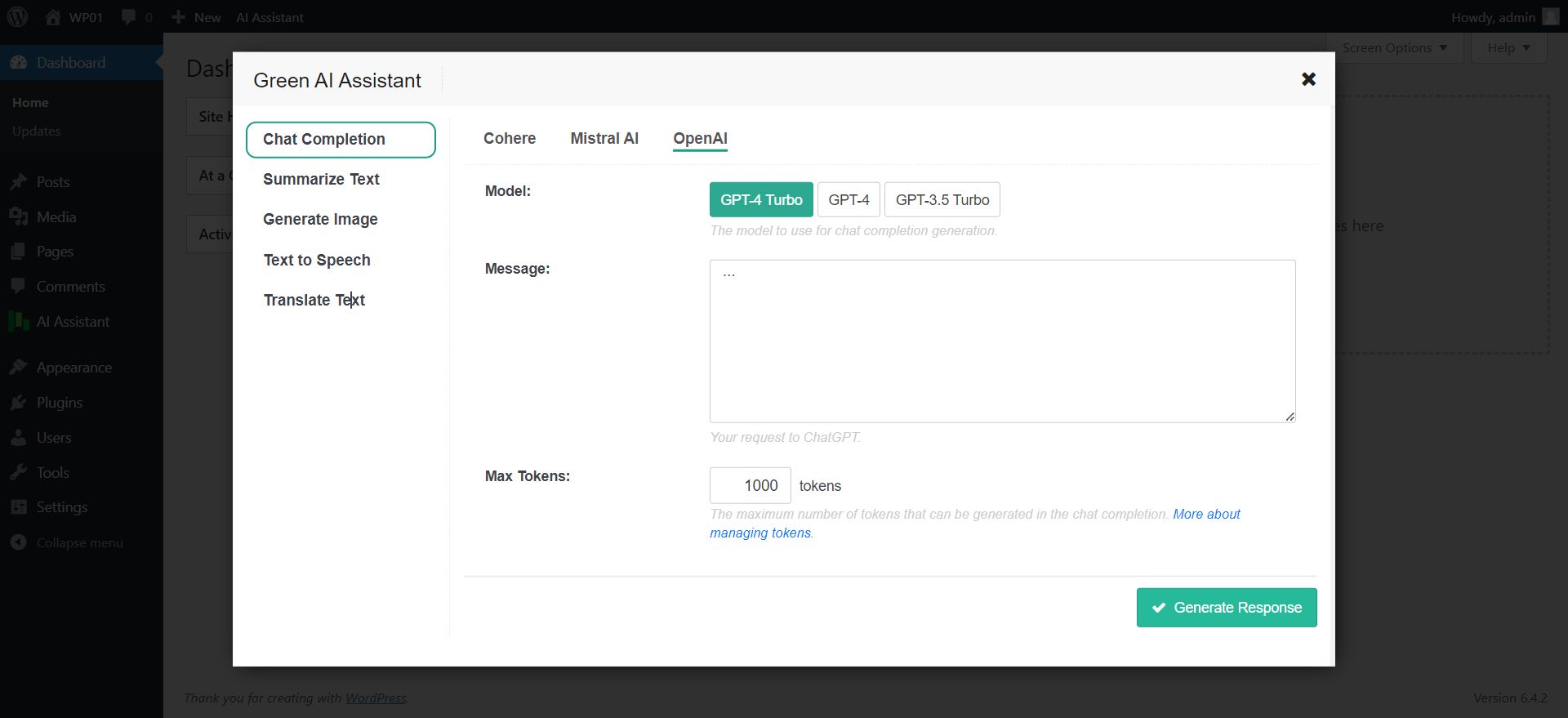This screenshot has height=718, width=1568.
Task: Click the WordPress logo icon
Action: click(17, 17)
